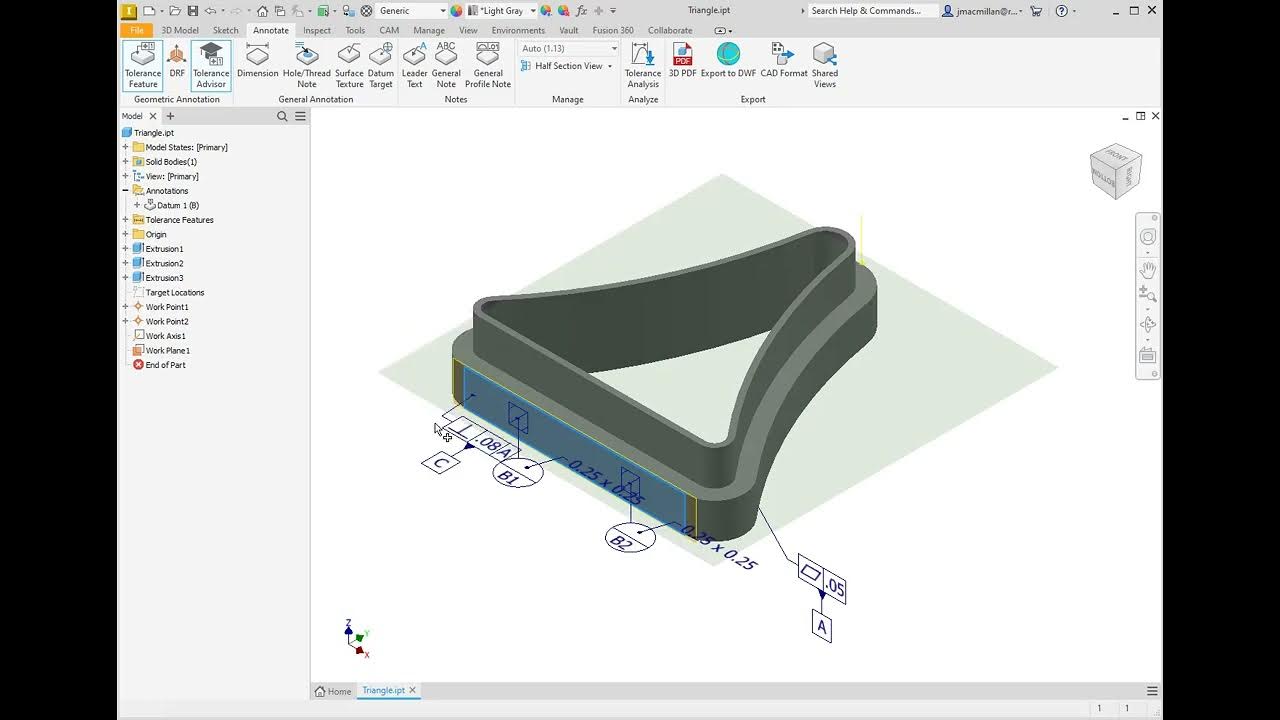This screenshot has height=720, width=1280.
Task: Click the Home icon in quick access toolbar
Action: tap(262, 11)
